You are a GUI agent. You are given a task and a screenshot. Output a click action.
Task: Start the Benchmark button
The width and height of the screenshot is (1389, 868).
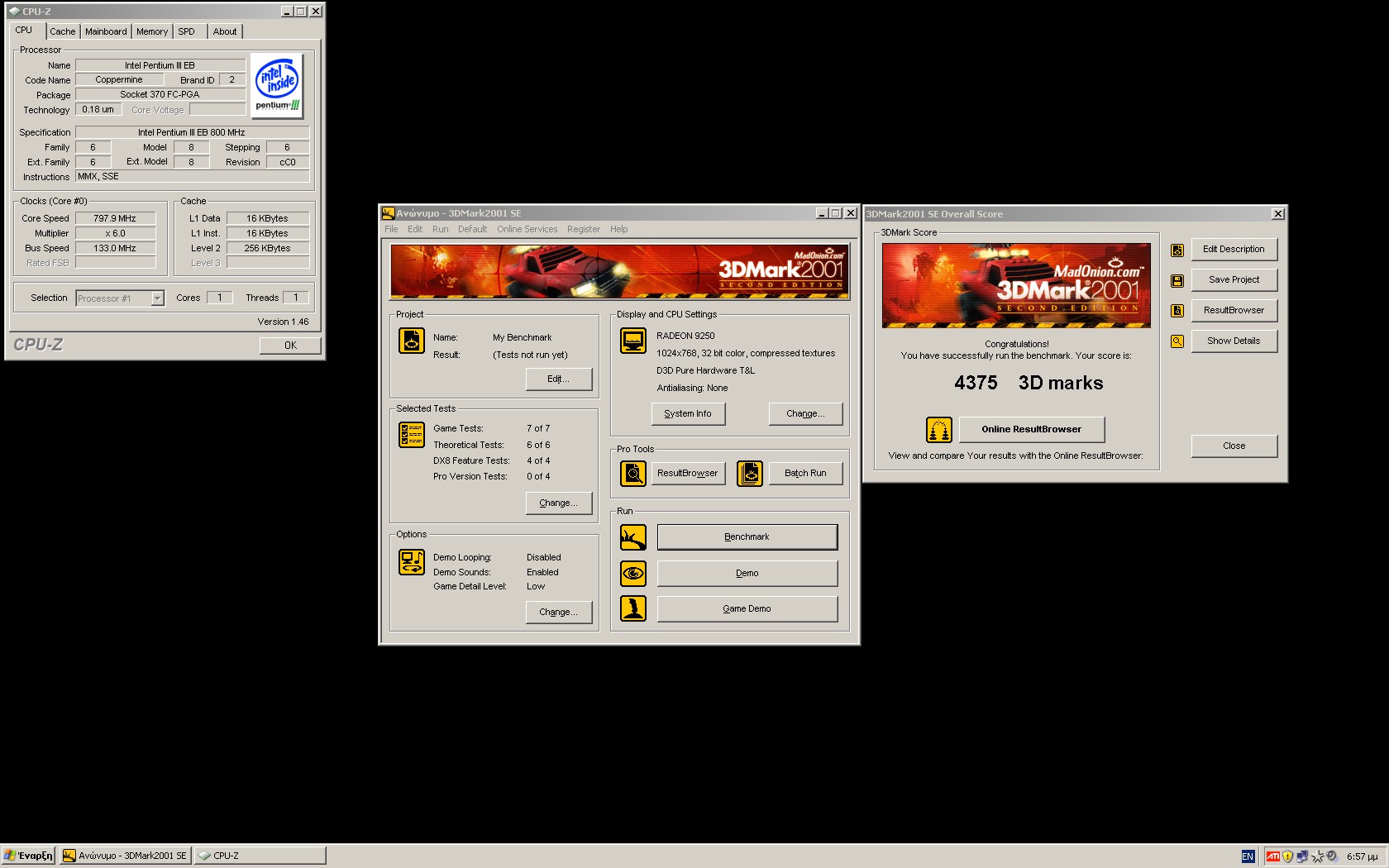[747, 537]
